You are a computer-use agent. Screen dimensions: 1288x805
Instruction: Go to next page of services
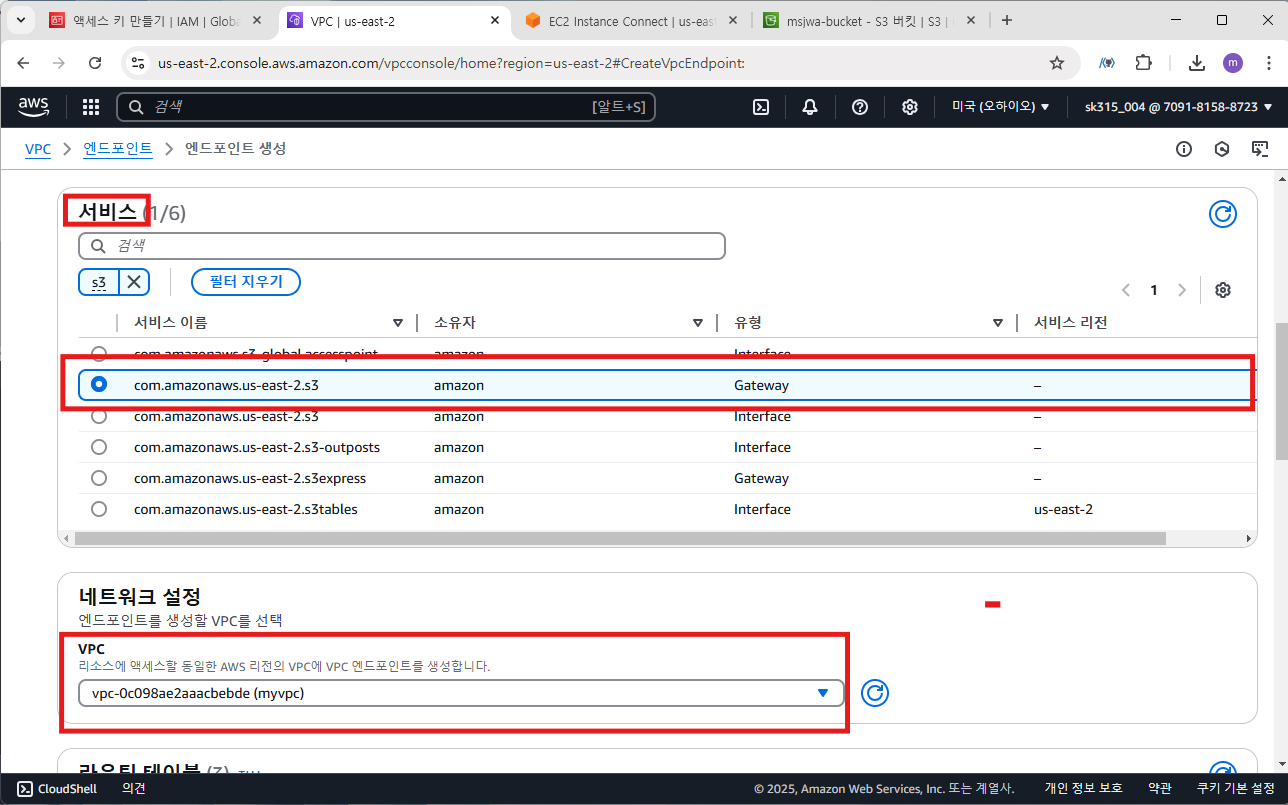(x=1182, y=290)
